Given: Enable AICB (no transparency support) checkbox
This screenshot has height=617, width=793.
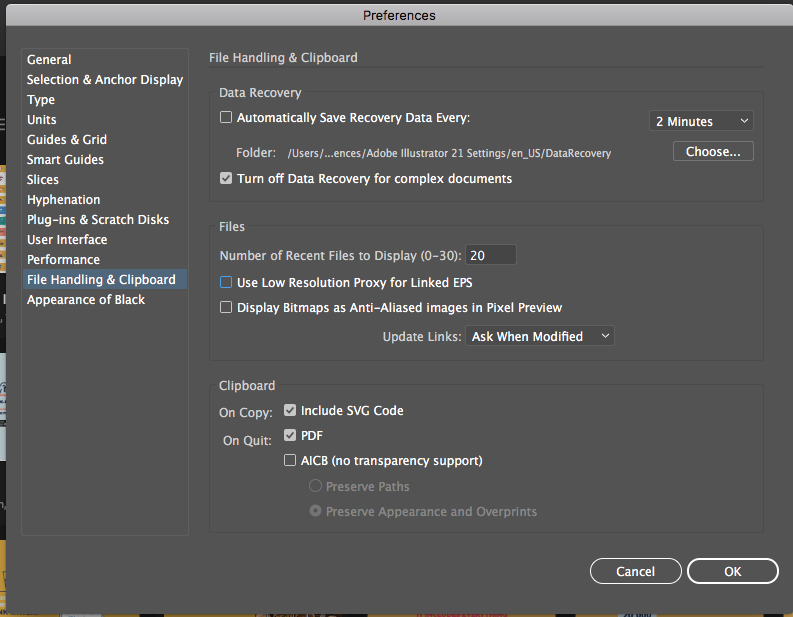Looking at the screenshot, I should (x=290, y=461).
